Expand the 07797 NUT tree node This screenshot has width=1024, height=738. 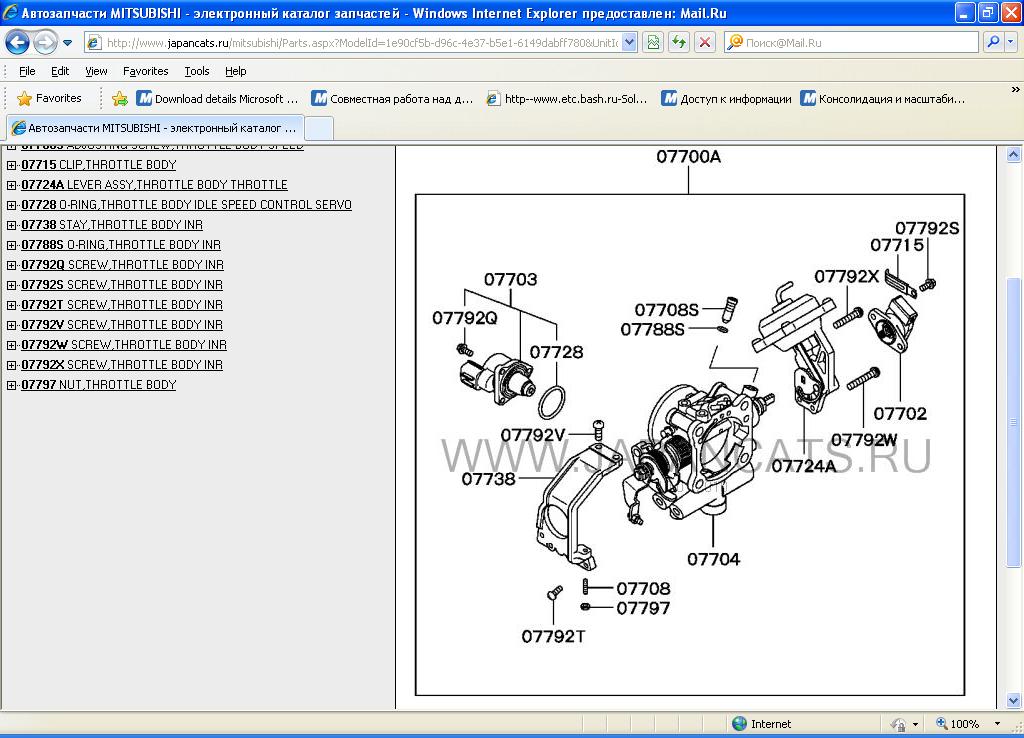click(12, 385)
